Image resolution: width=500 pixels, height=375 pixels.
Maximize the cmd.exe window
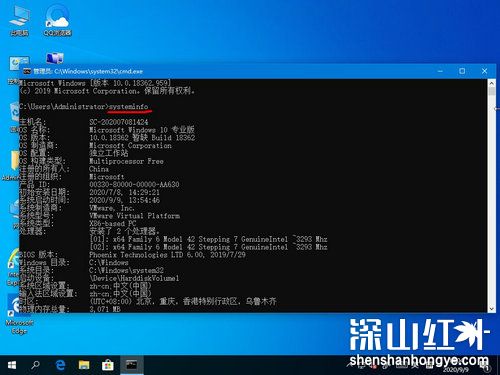[462, 71]
